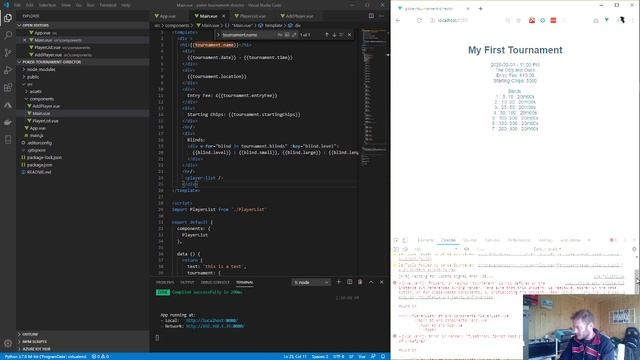Open the Vue devtools extension icon in browser toolbar
Screen dimensions: 640x360
tap(607, 20)
